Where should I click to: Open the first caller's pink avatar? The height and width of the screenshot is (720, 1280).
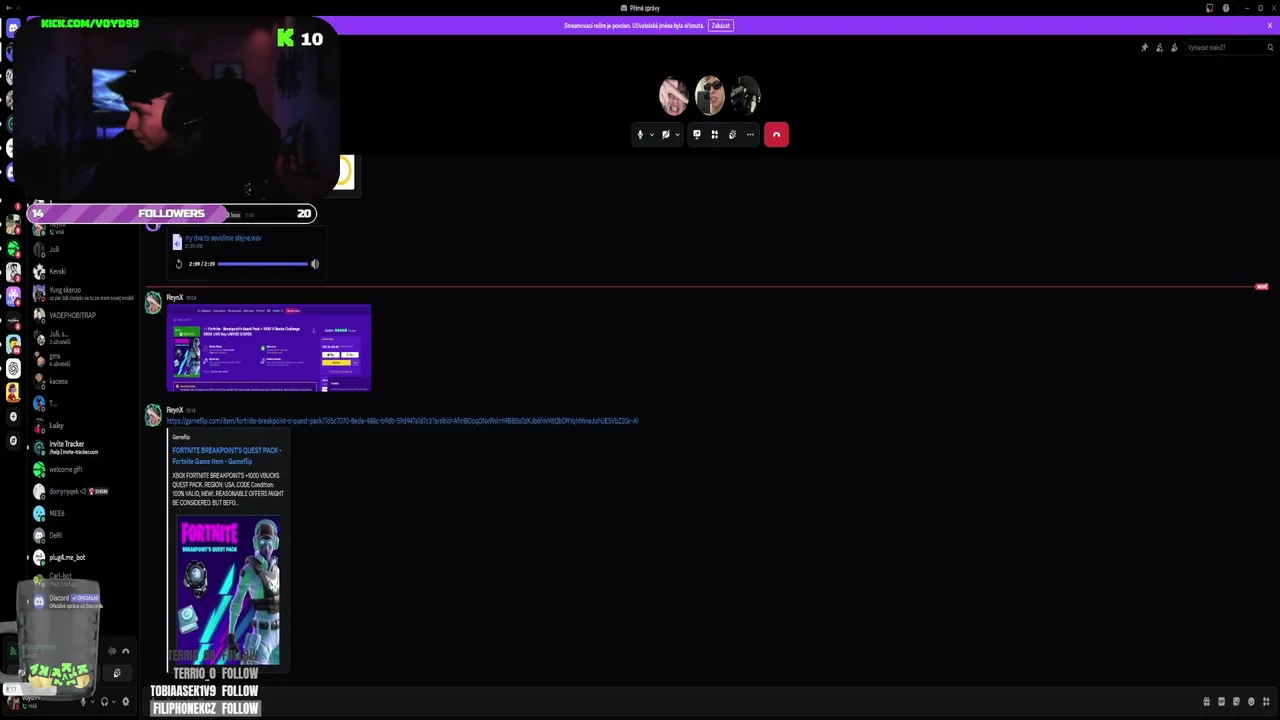point(674,96)
